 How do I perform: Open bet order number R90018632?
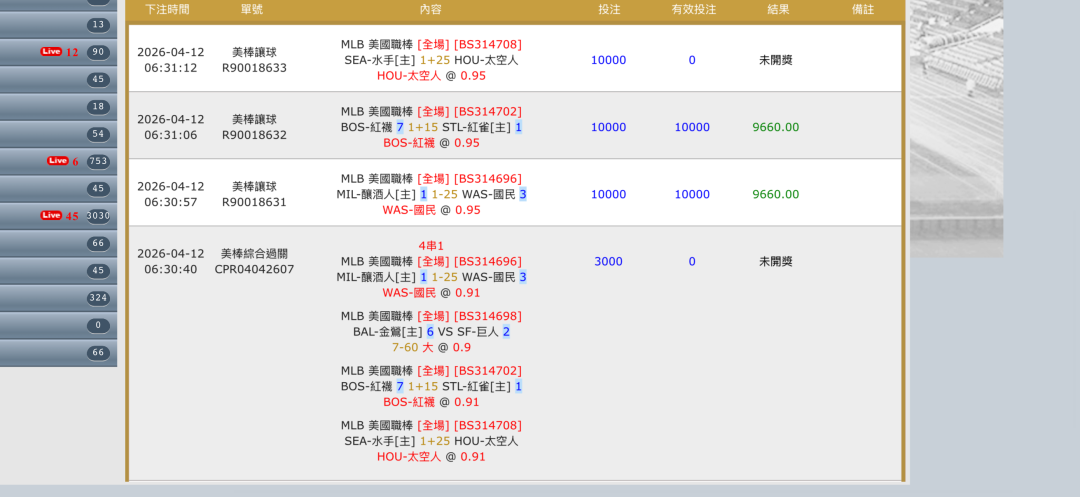click(254, 135)
